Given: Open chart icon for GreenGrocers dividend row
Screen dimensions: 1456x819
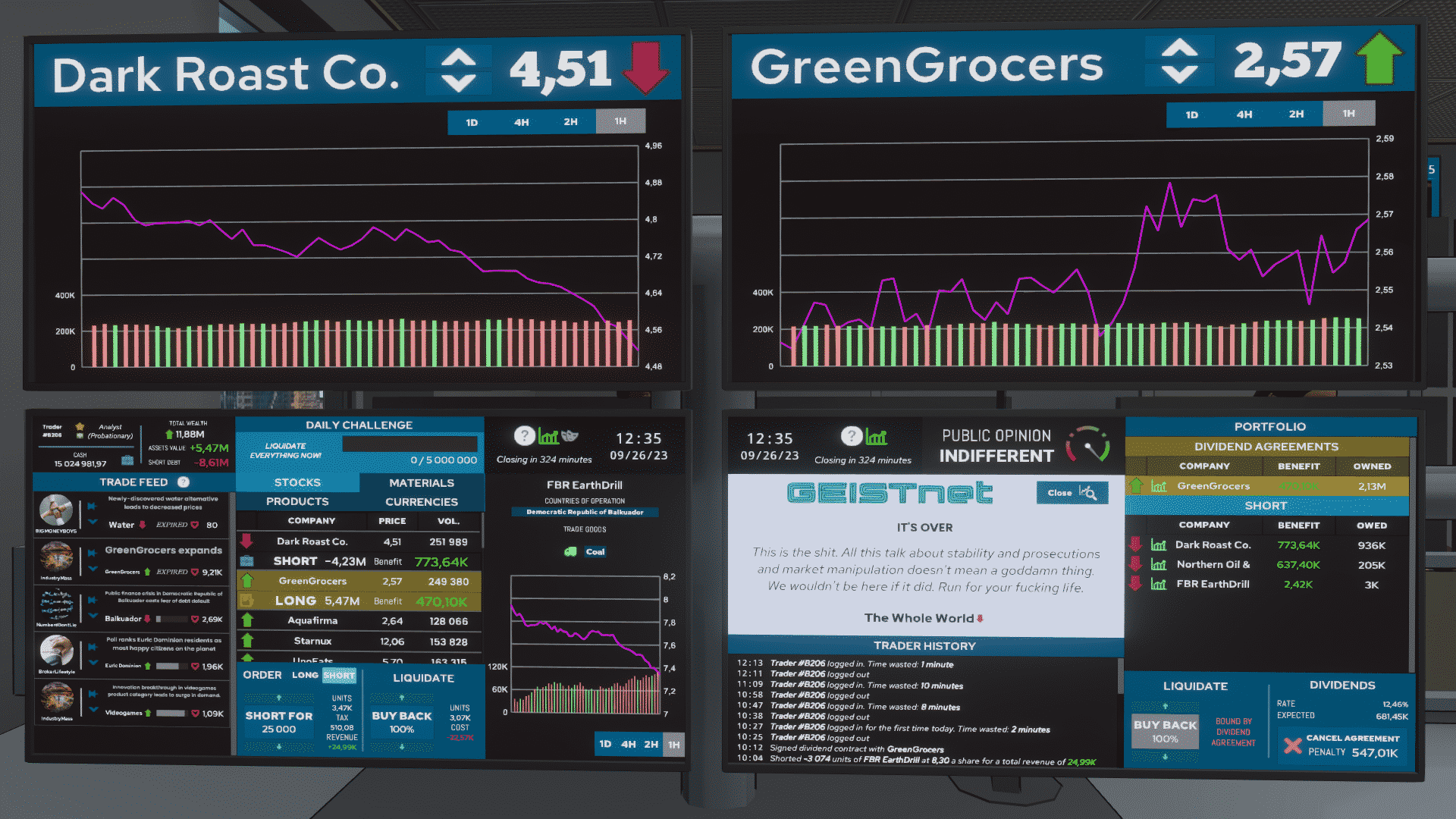Looking at the screenshot, I should coord(1158,486).
